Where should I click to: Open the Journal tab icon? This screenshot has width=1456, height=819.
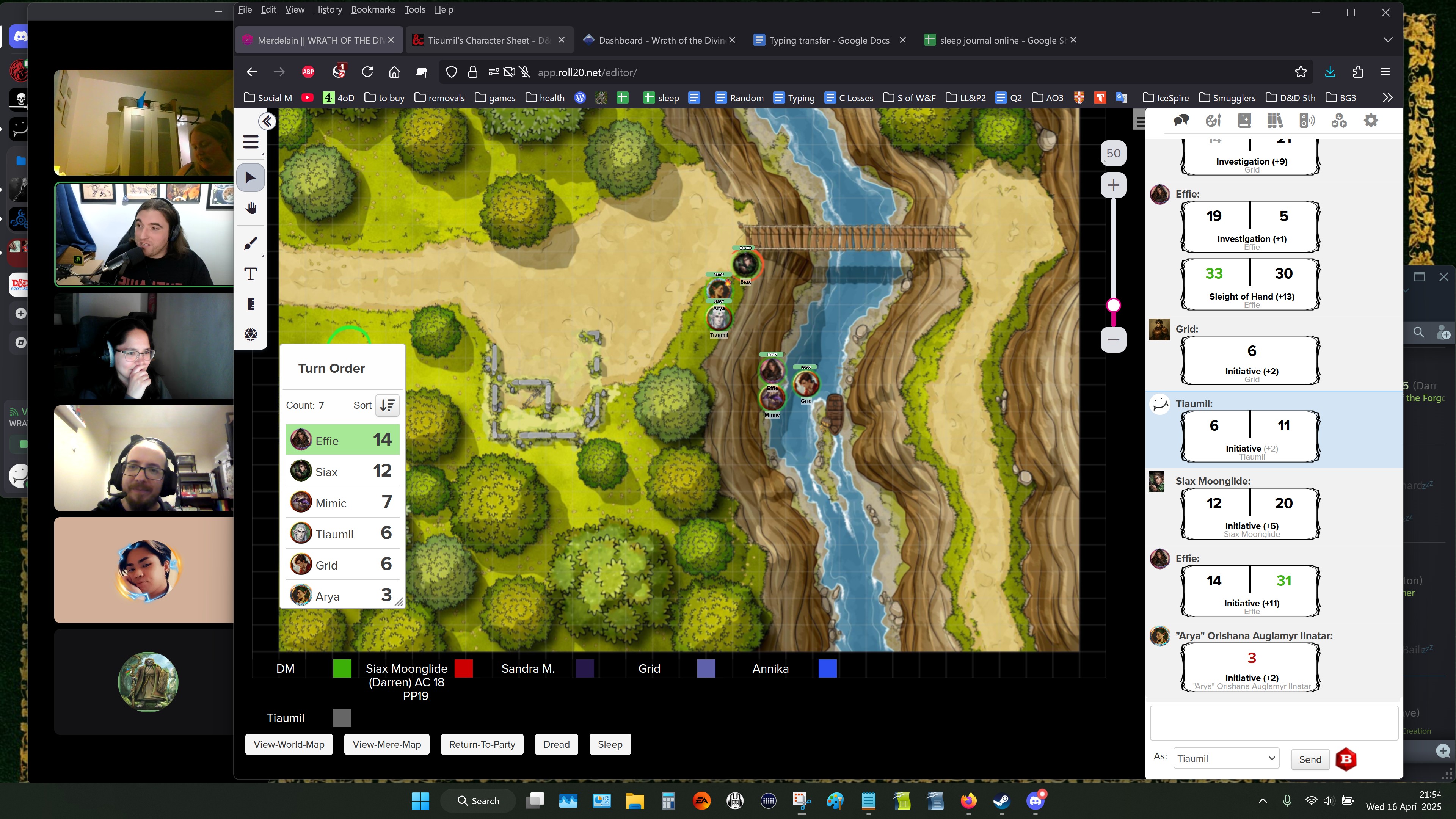1244,121
